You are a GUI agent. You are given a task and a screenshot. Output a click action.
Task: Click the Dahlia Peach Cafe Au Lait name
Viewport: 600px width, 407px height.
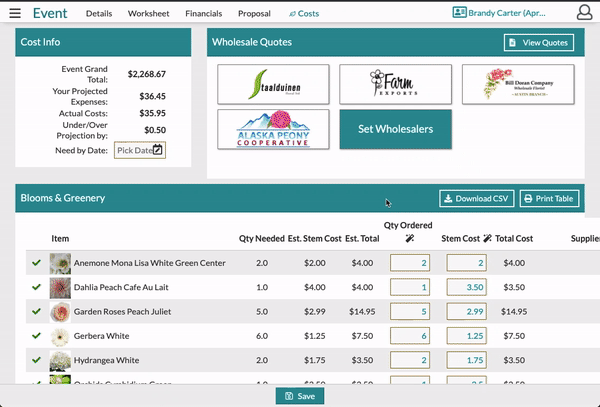121,287
